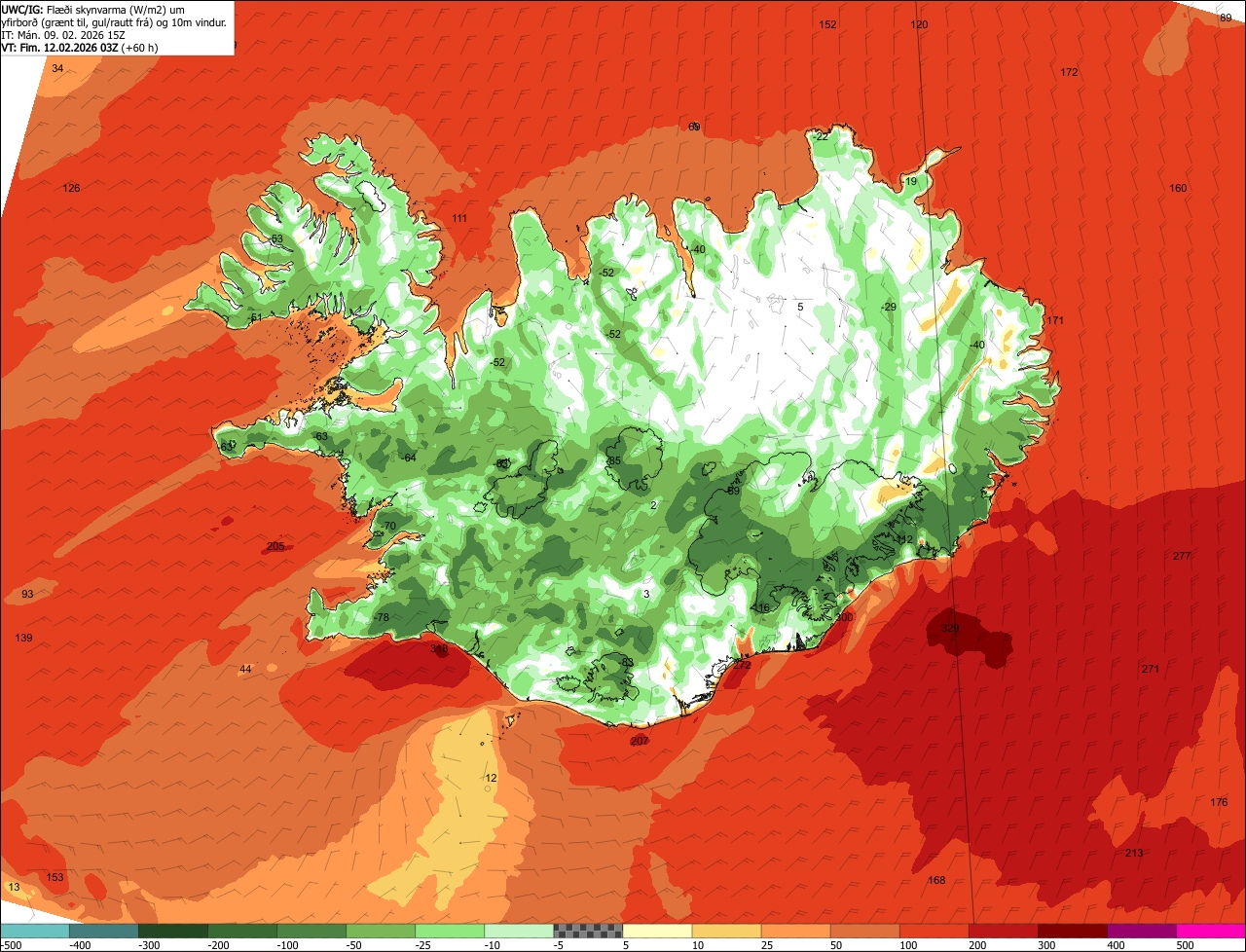
Task: Select the -100 to -50 green legend swatch
Action: (x=311, y=930)
